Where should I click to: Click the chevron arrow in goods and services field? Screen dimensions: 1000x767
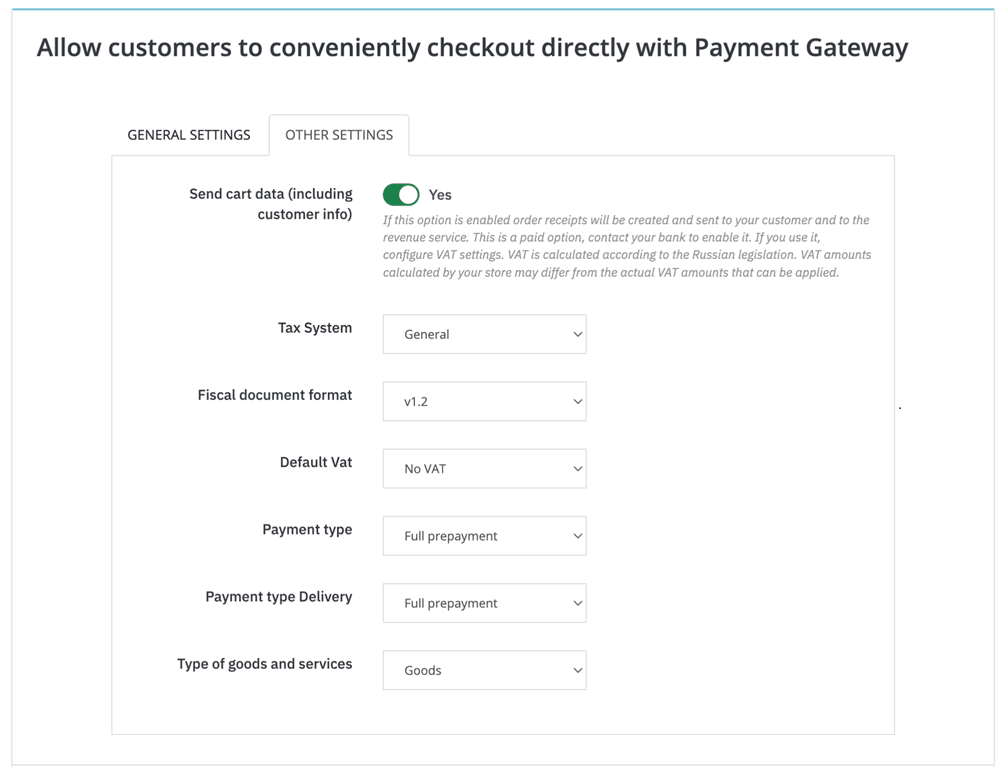pos(577,670)
